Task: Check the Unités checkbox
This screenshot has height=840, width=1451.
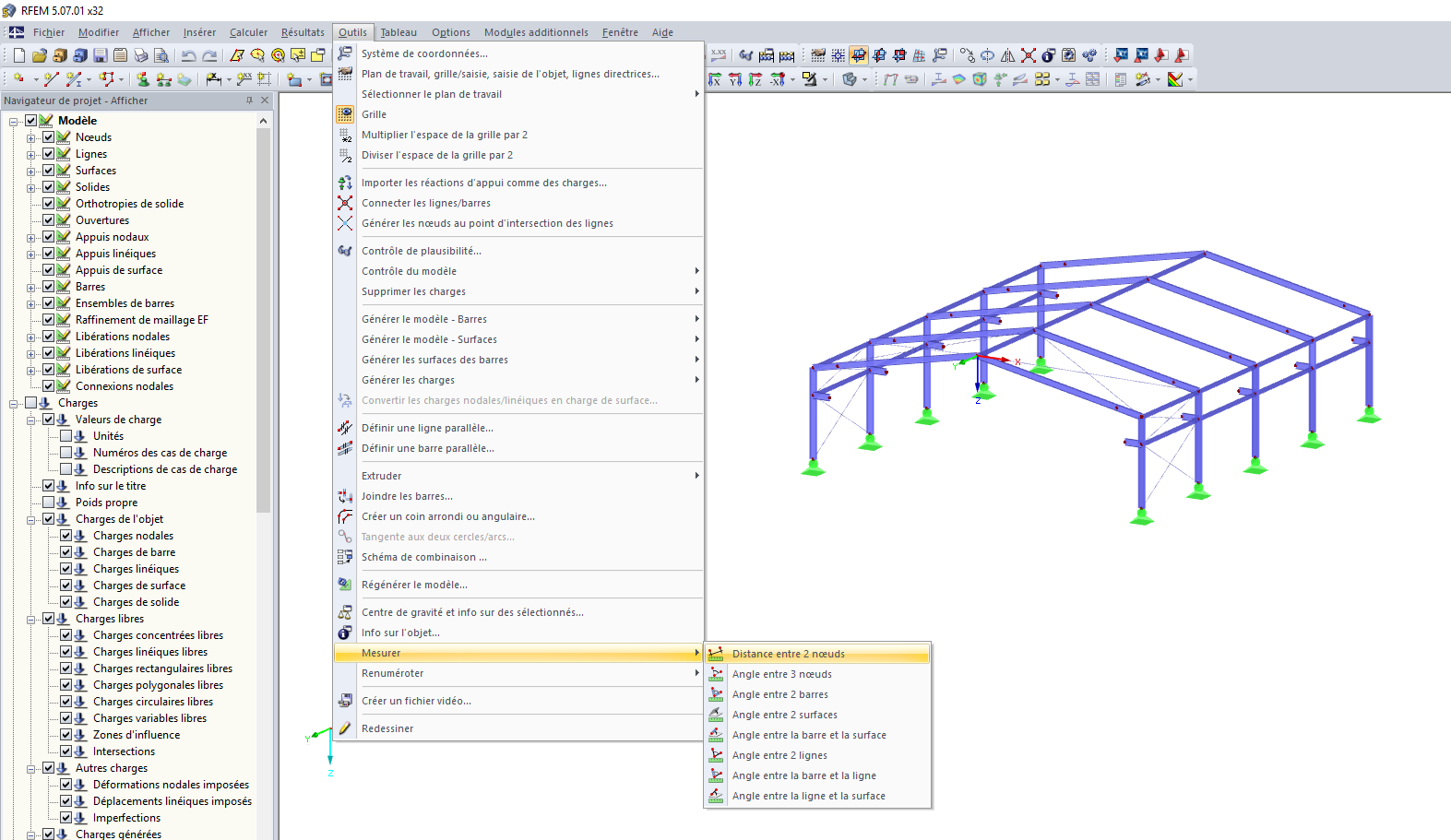Action: point(65,436)
